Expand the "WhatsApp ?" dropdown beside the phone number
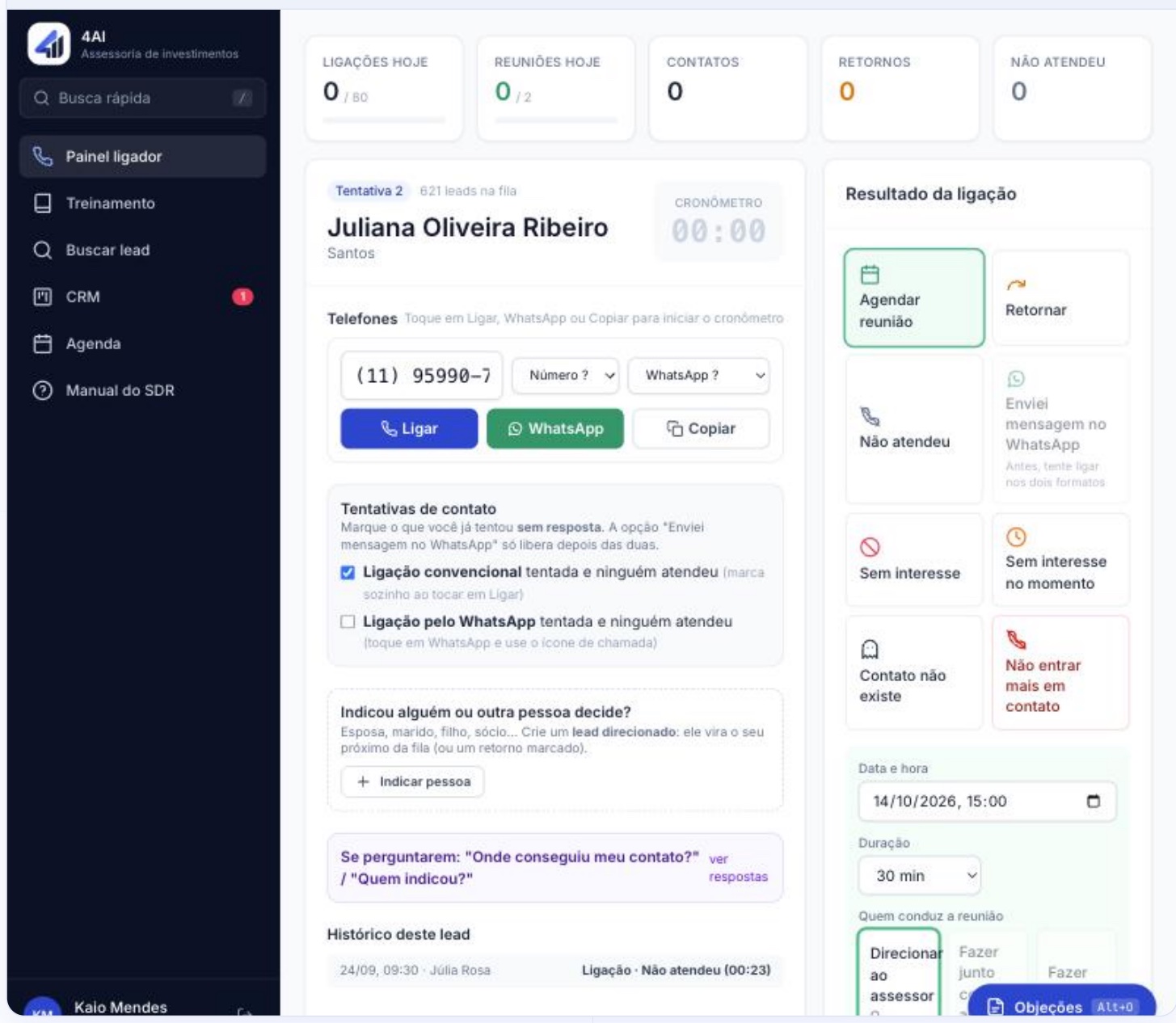 pyautogui.click(x=699, y=376)
